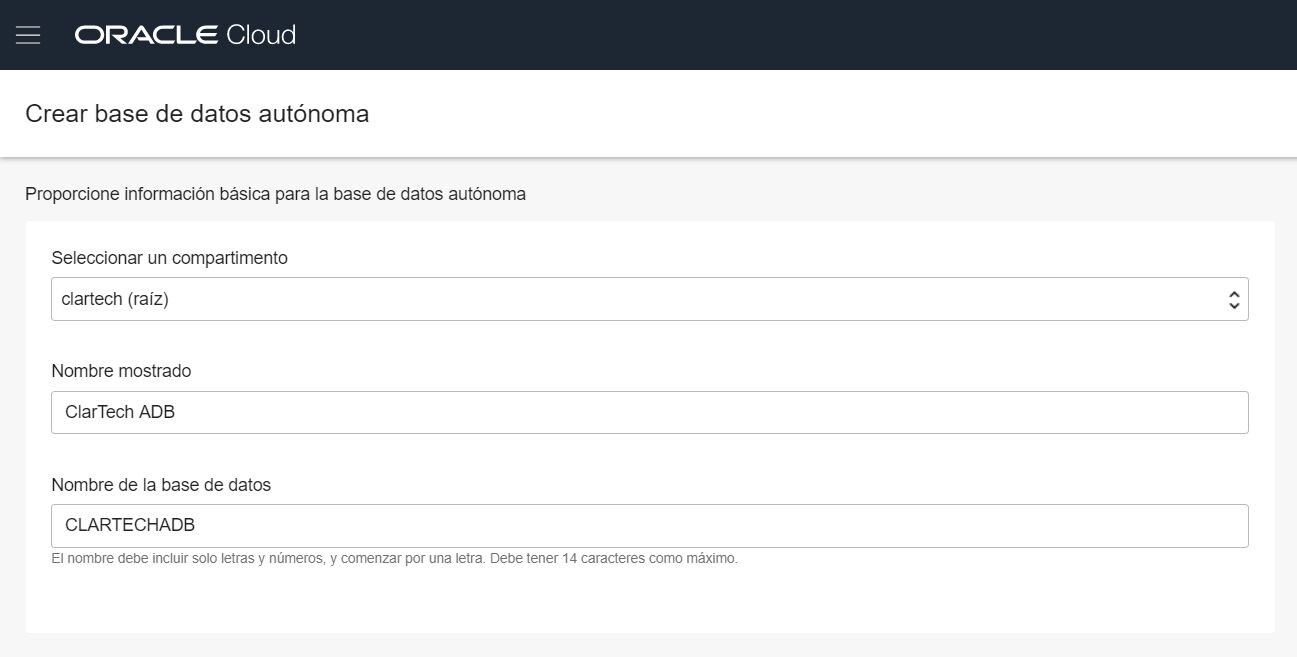
Task: Click the Oracle Cloud logo
Action: coord(184,34)
